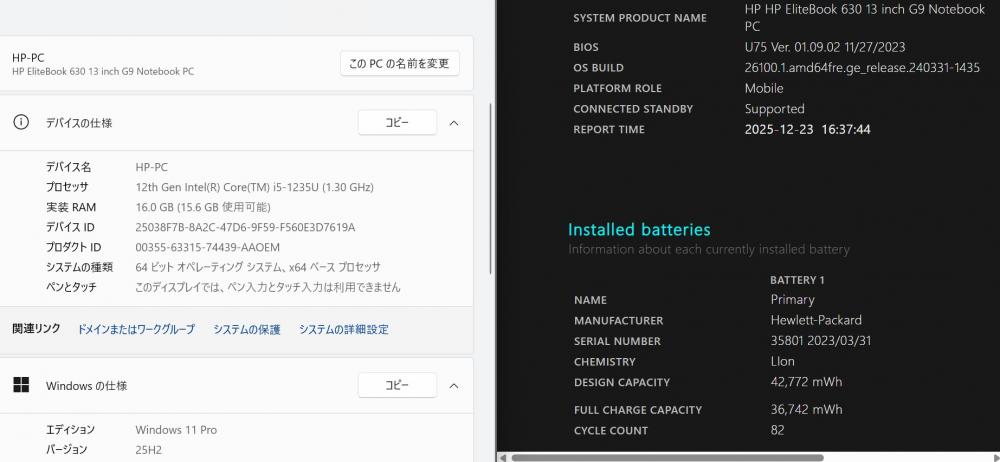Collapse the device specifications section

454,123
